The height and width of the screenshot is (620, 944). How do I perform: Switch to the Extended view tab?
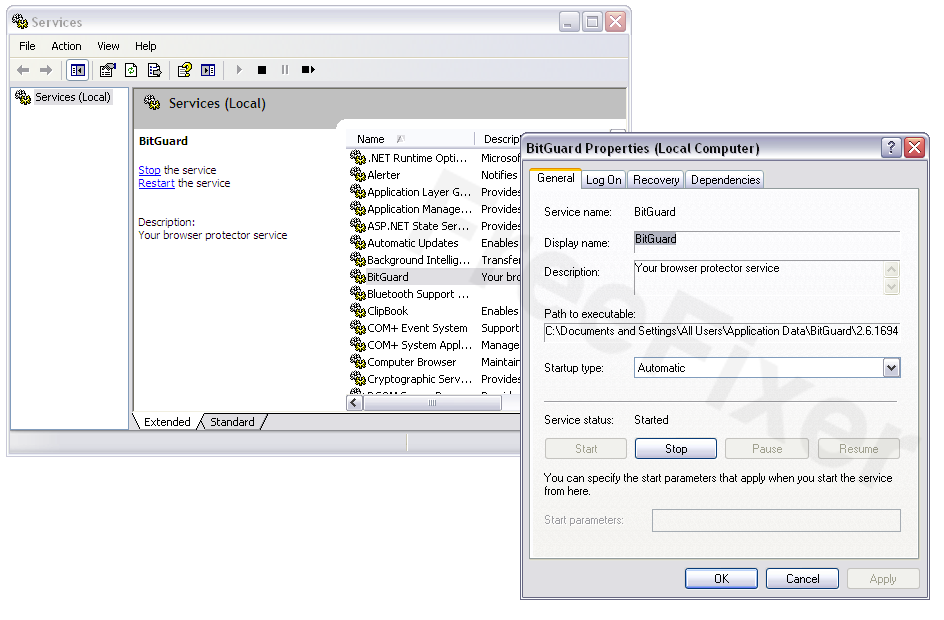pos(167,421)
